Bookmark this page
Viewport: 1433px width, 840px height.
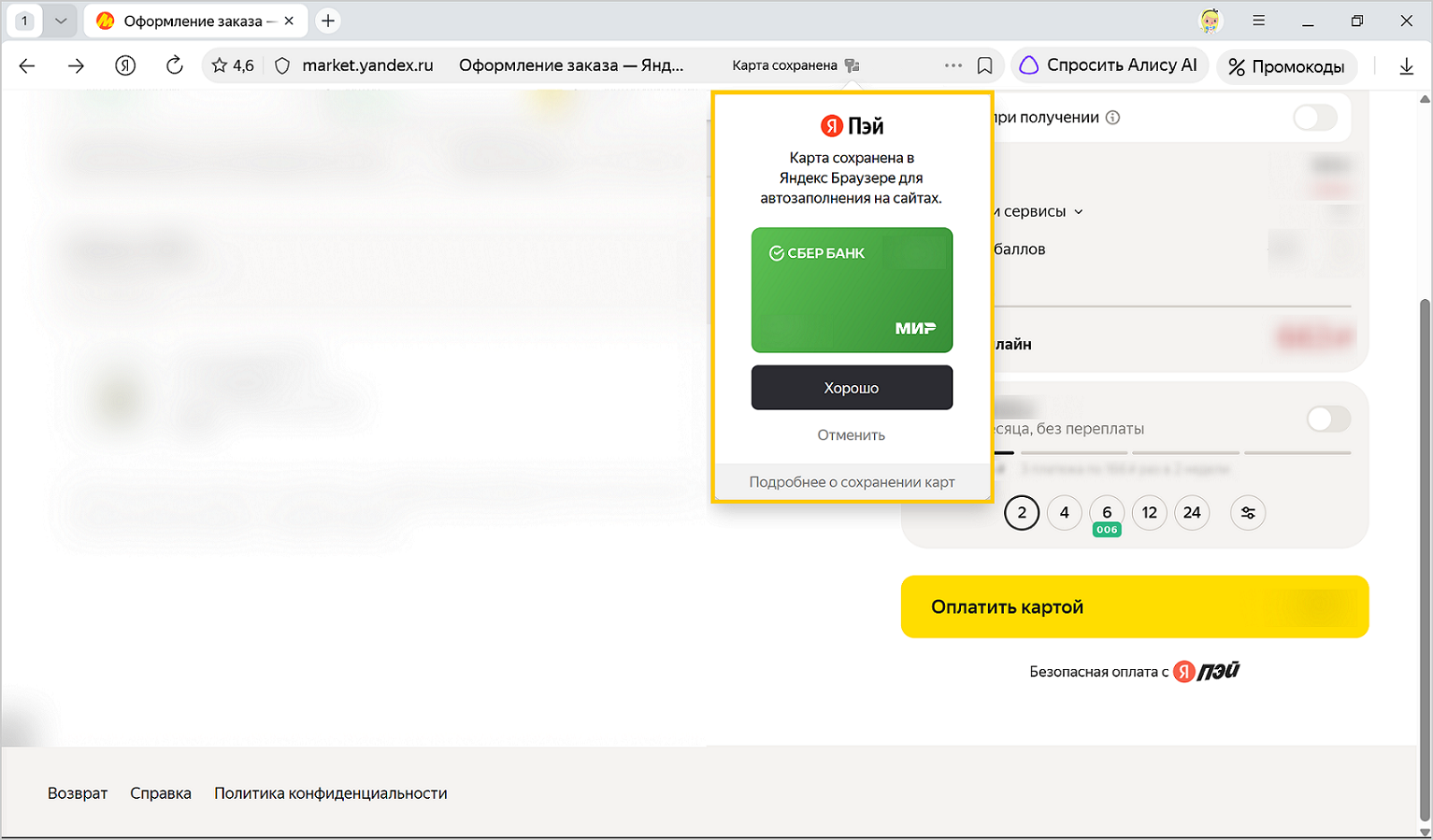pyautogui.click(x=985, y=65)
